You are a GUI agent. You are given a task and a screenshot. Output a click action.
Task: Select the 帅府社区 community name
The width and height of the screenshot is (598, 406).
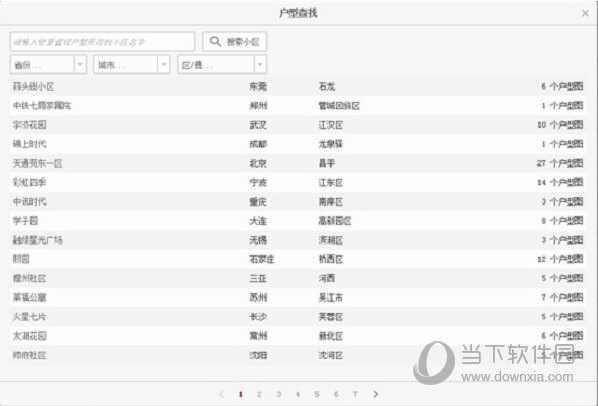(29, 355)
